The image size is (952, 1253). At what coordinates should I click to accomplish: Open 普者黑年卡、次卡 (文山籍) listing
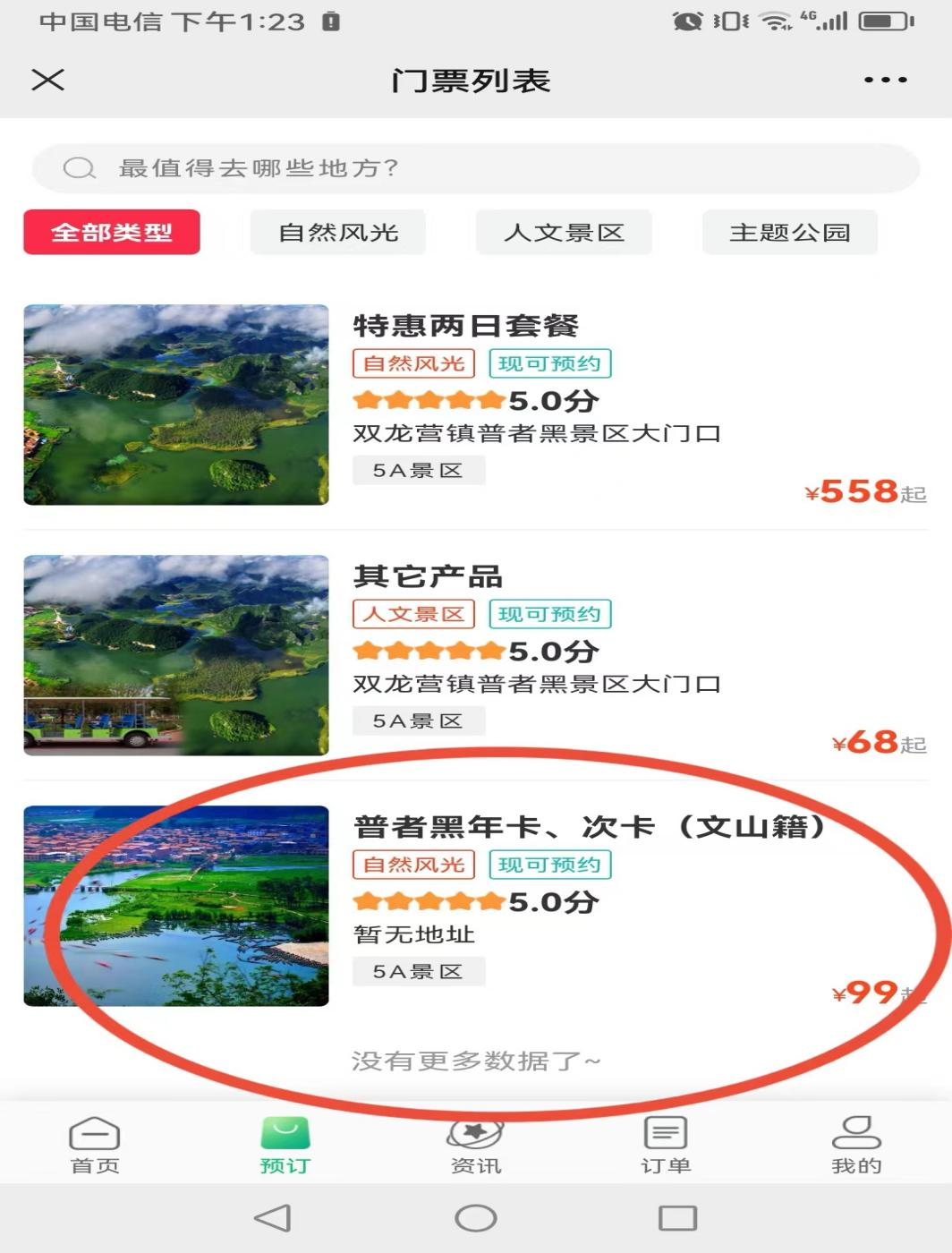coord(591,826)
